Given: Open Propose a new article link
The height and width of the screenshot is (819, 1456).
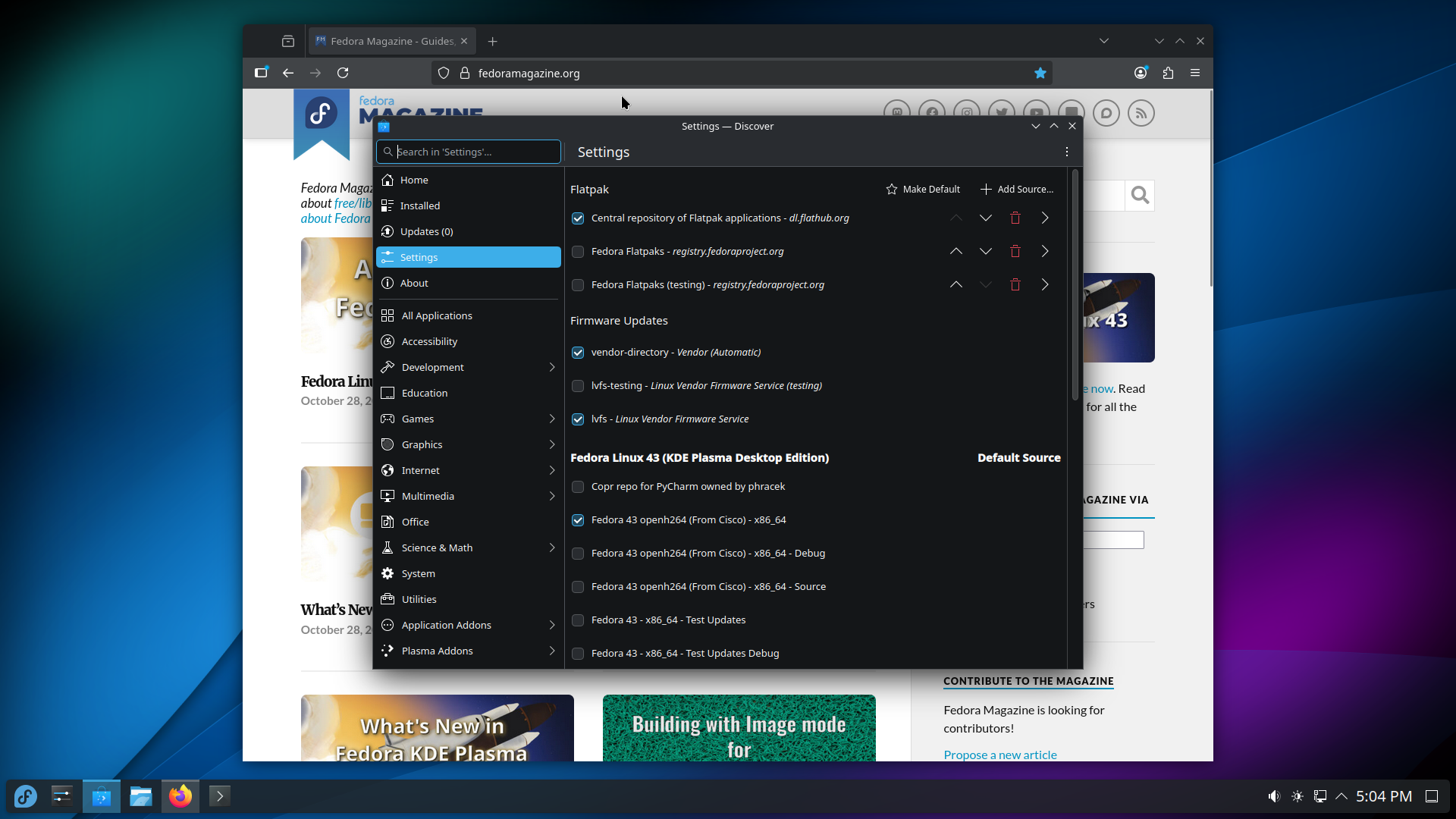Looking at the screenshot, I should coord(1000,755).
